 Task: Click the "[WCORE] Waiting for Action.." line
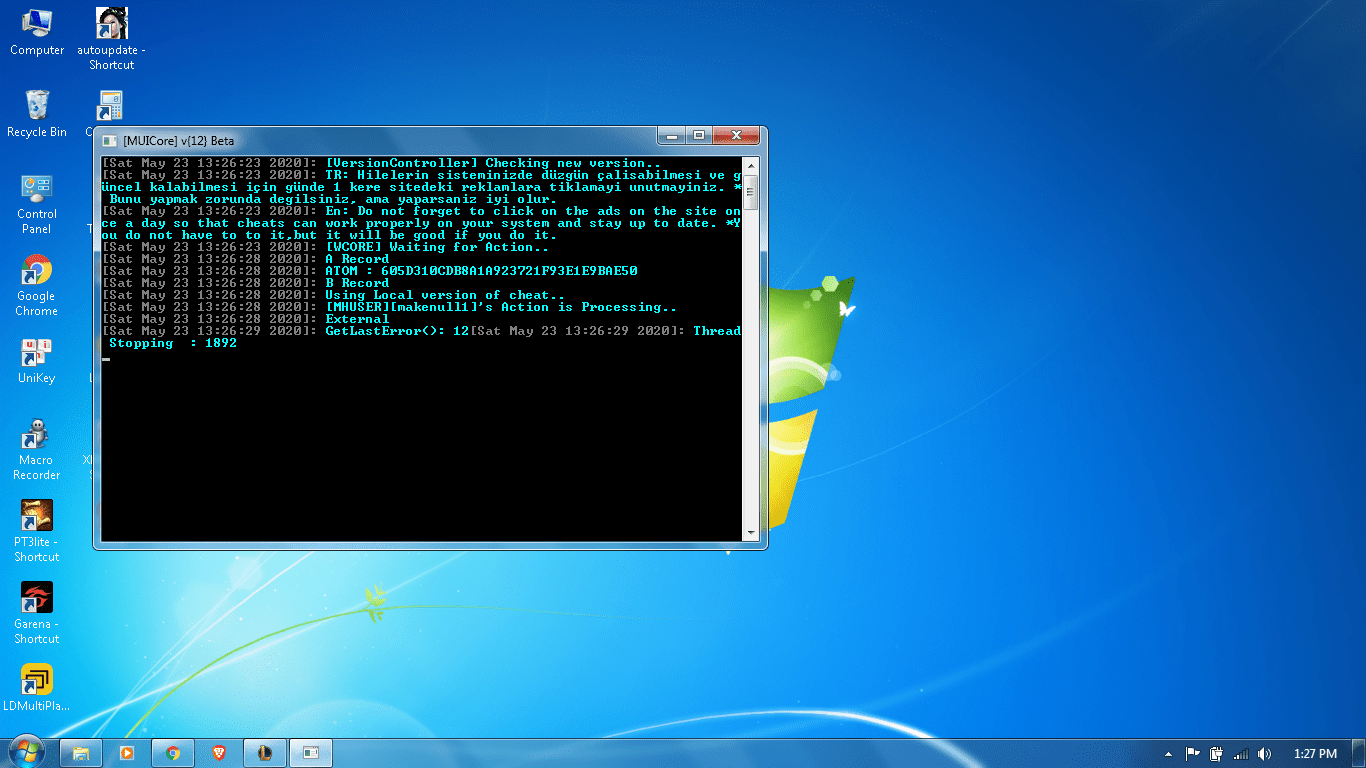tap(438, 247)
